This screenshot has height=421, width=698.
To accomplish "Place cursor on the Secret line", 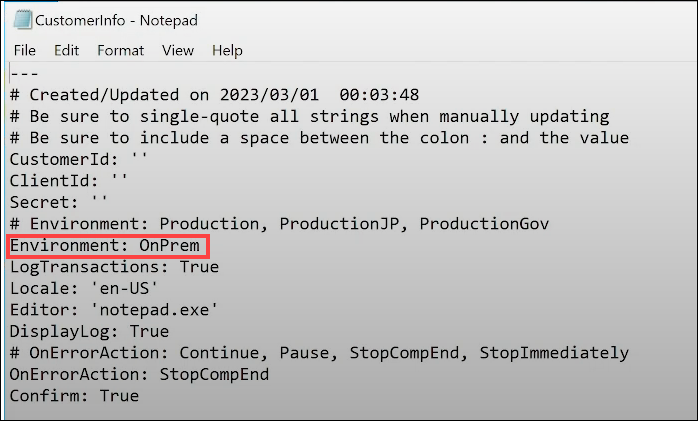I will point(58,203).
